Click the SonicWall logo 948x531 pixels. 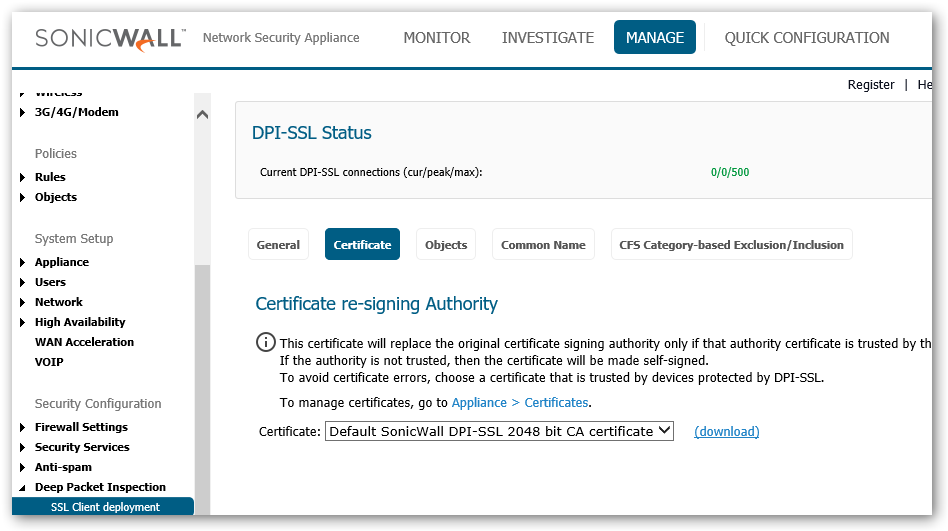[x=110, y=38]
